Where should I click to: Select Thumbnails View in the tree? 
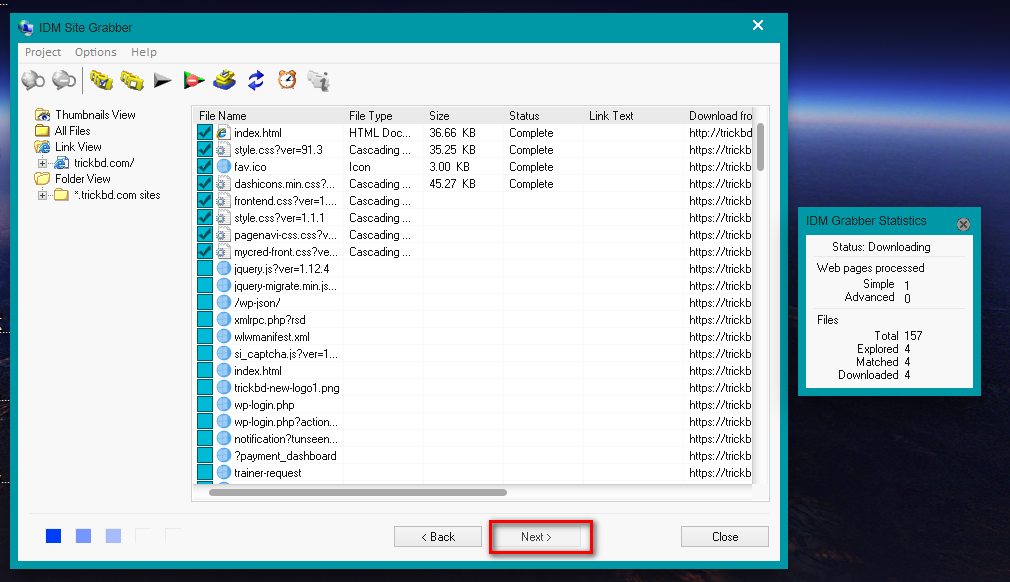point(95,115)
